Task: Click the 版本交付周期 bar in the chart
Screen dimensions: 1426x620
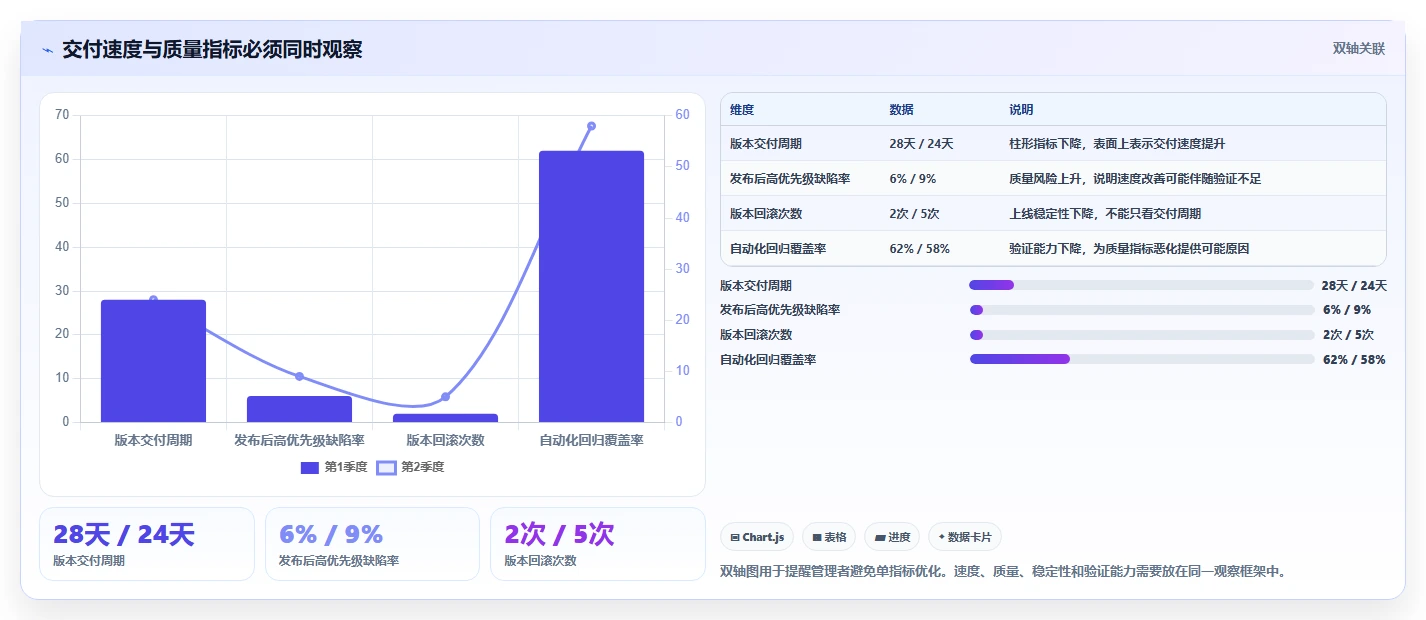Action: (153, 361)
